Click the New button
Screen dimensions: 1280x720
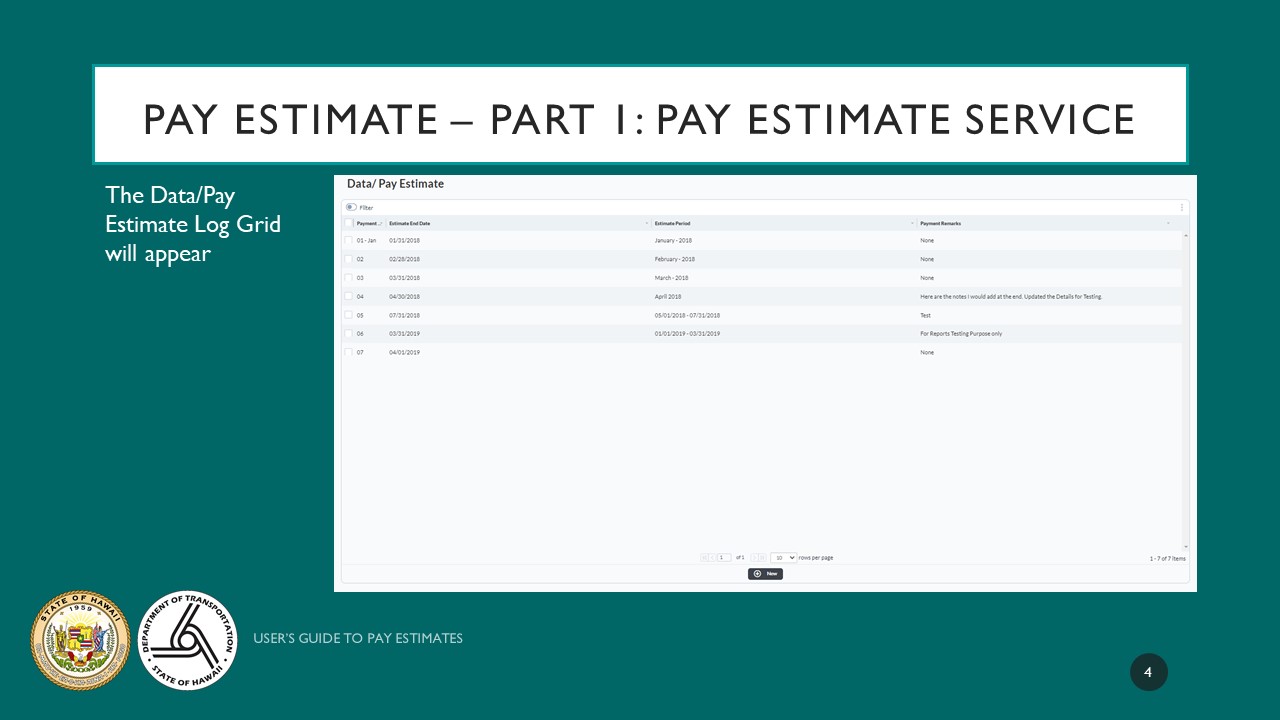[765, 574]
